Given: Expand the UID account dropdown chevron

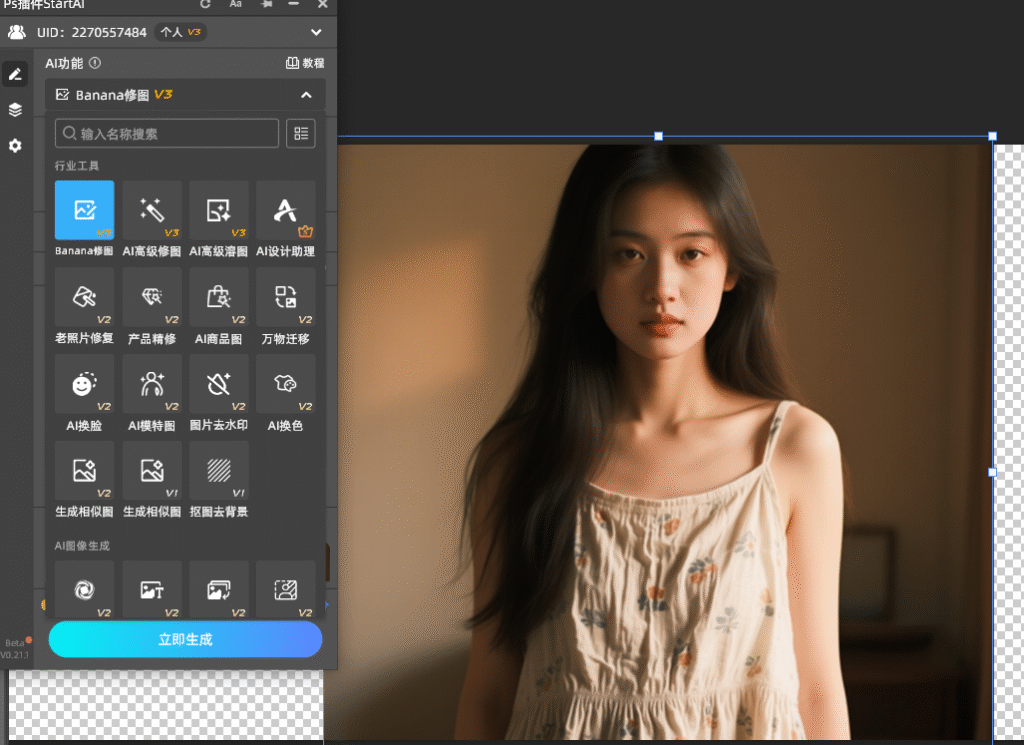Looking at the screenshot, I should pos(316,32).
